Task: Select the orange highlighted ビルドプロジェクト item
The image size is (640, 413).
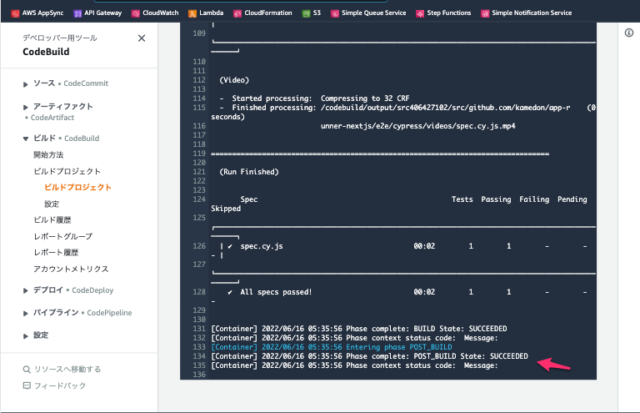Action: 78,187
